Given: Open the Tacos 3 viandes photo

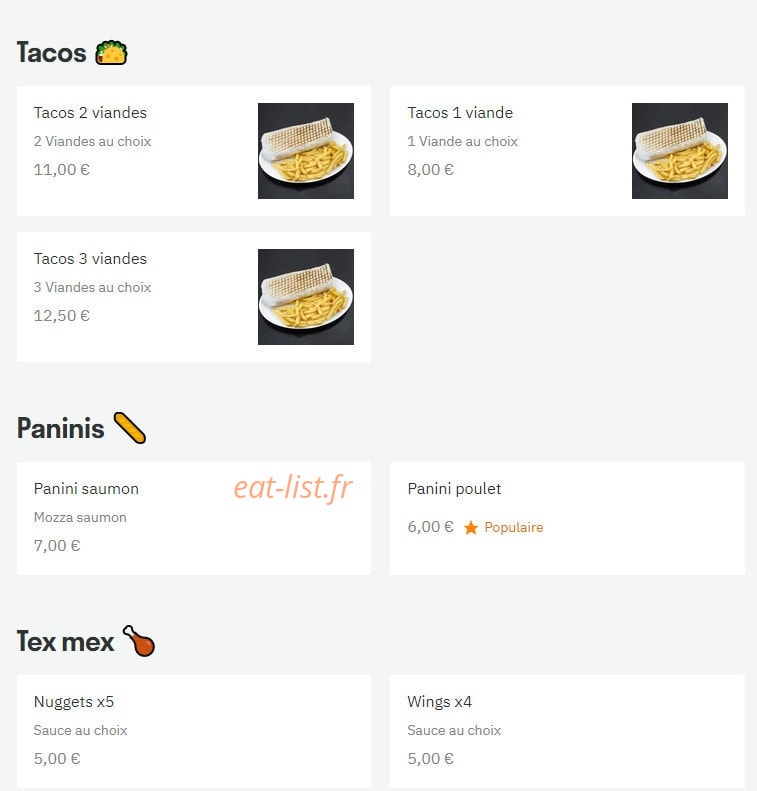Looking at the screenshot, I should pyautogui.click(x=306, y=297).
